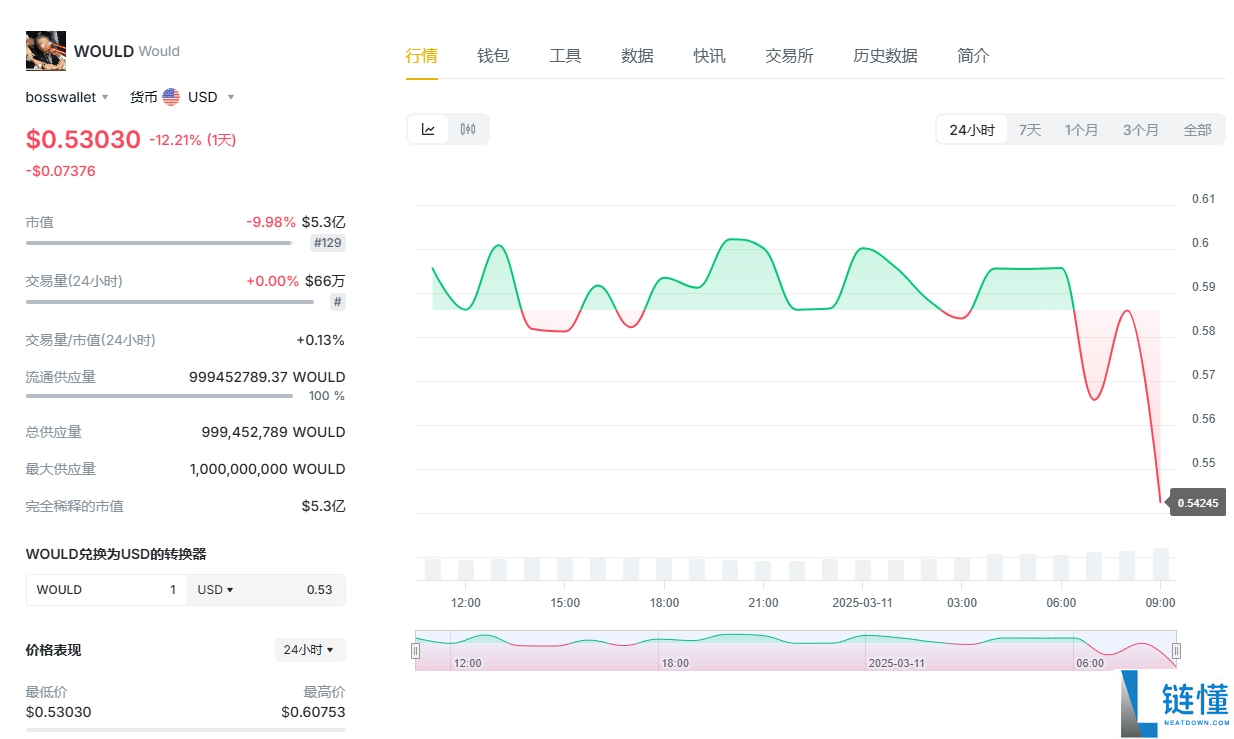This screenshot has width=1234, height=739.
Task: Click the $0.53030 price text
Action: [x=83, y=139]
